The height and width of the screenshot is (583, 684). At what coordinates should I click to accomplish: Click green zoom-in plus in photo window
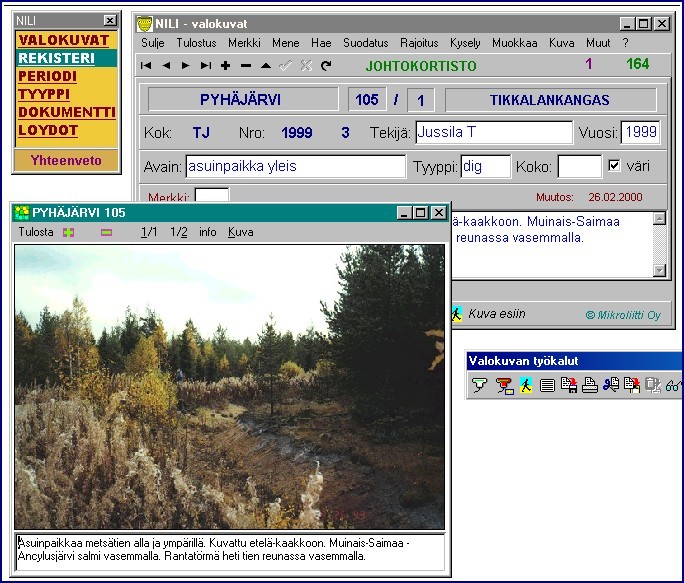pos(68,232)
